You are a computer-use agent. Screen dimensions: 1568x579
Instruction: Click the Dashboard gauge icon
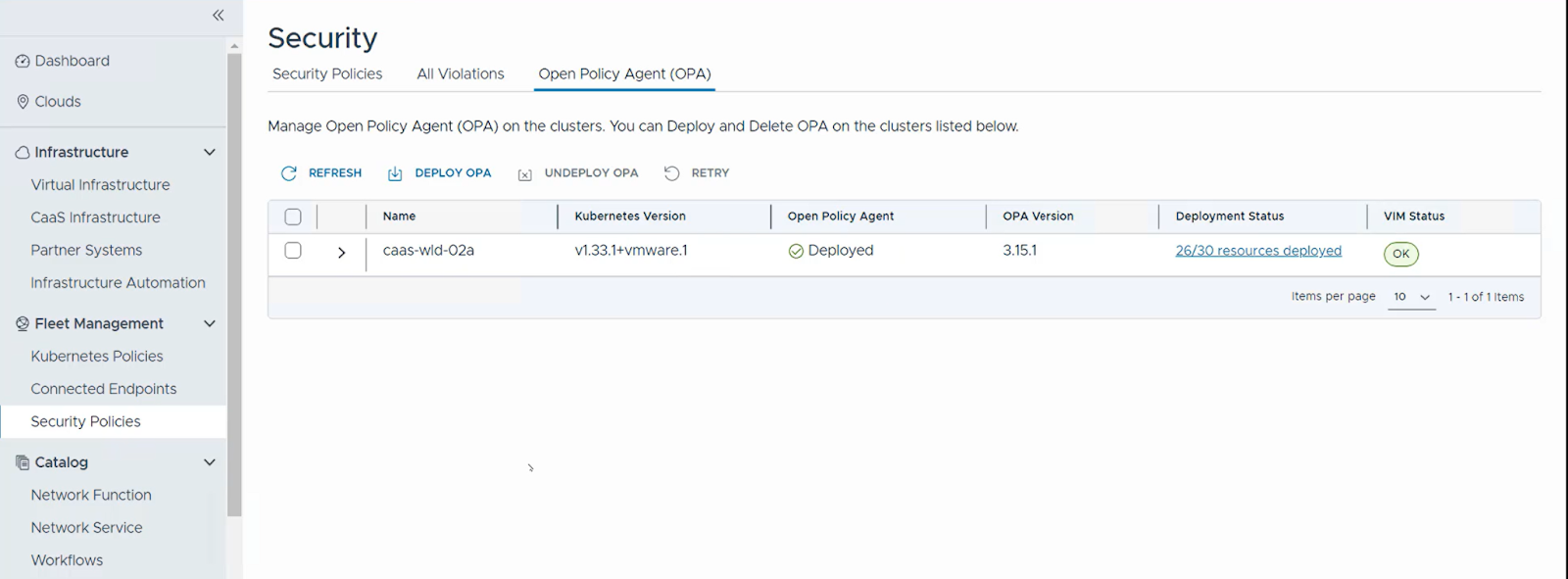(x=23, y=61)
